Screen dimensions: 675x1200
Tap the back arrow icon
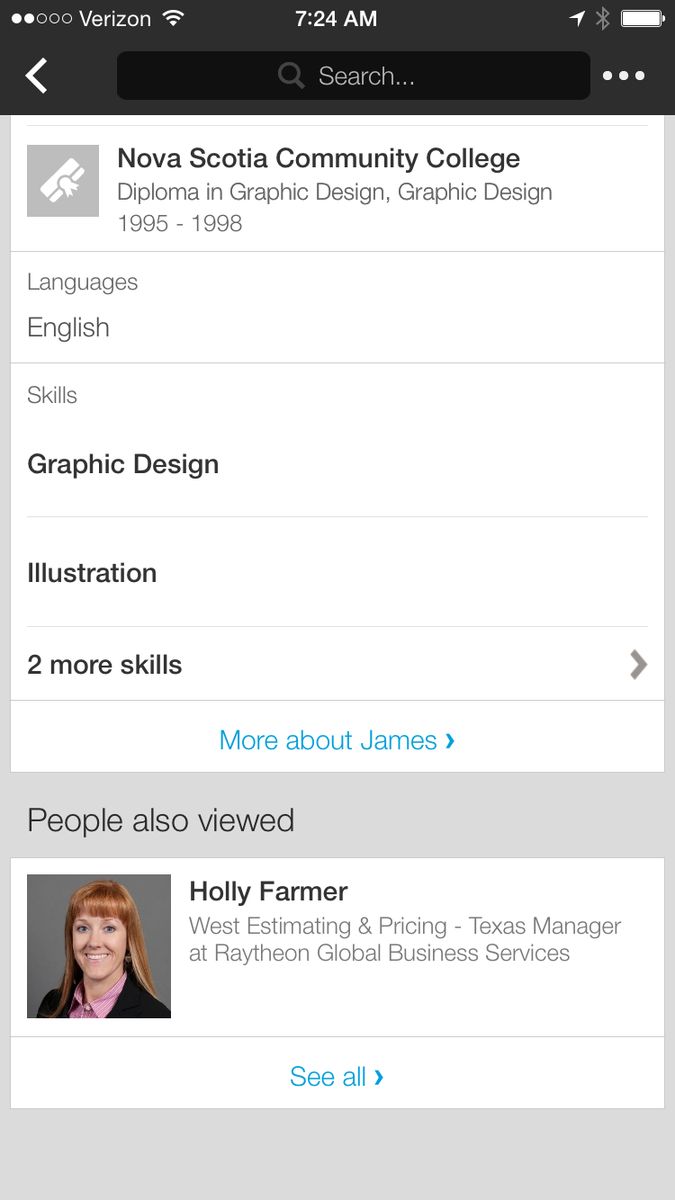(37, 76)
